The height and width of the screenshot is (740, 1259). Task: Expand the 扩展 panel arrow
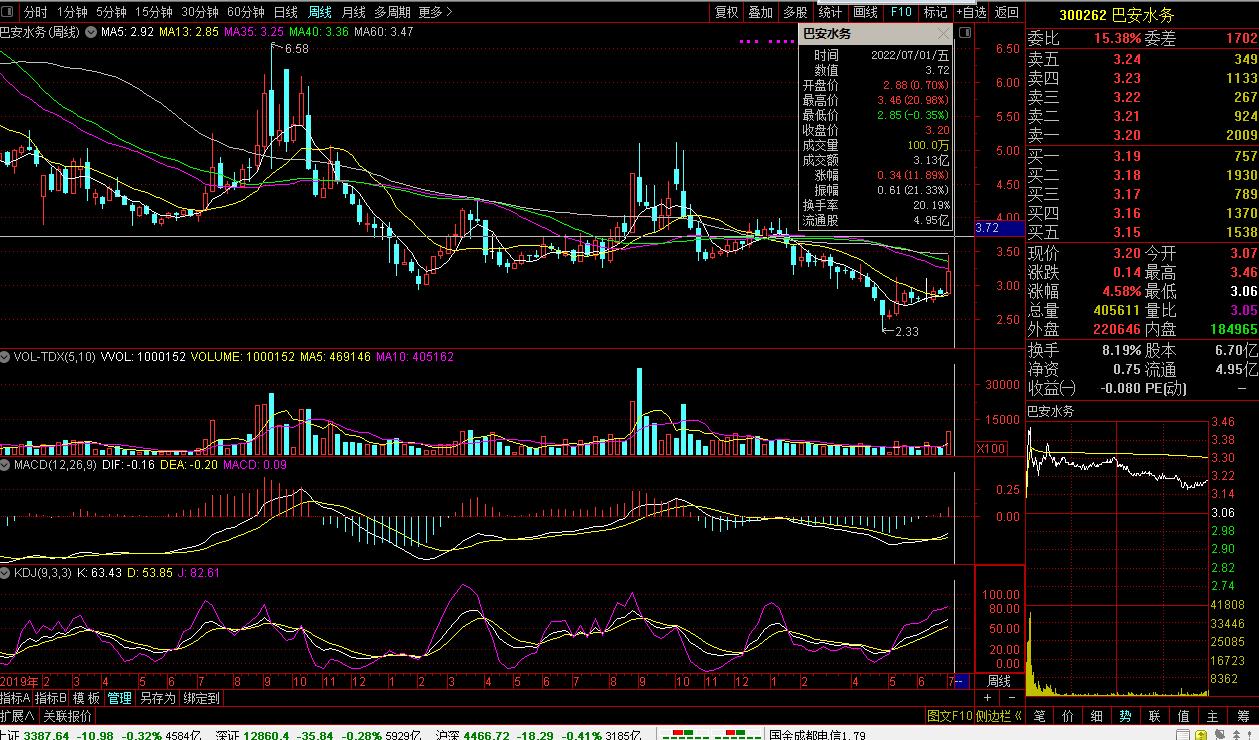(x=18, y=716)
